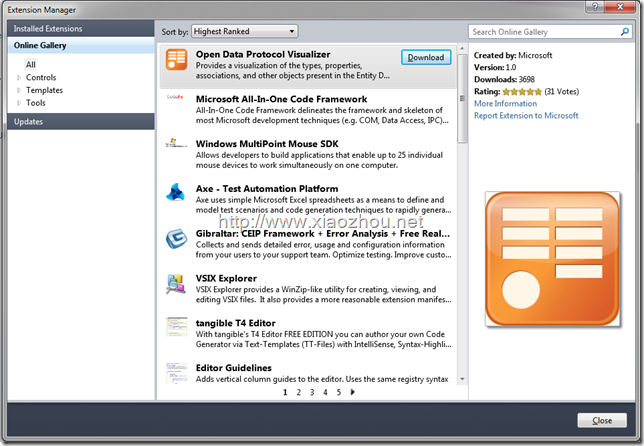Open the More Information link
Viewport: 644px width, 446px height.
tap(505, 103)
